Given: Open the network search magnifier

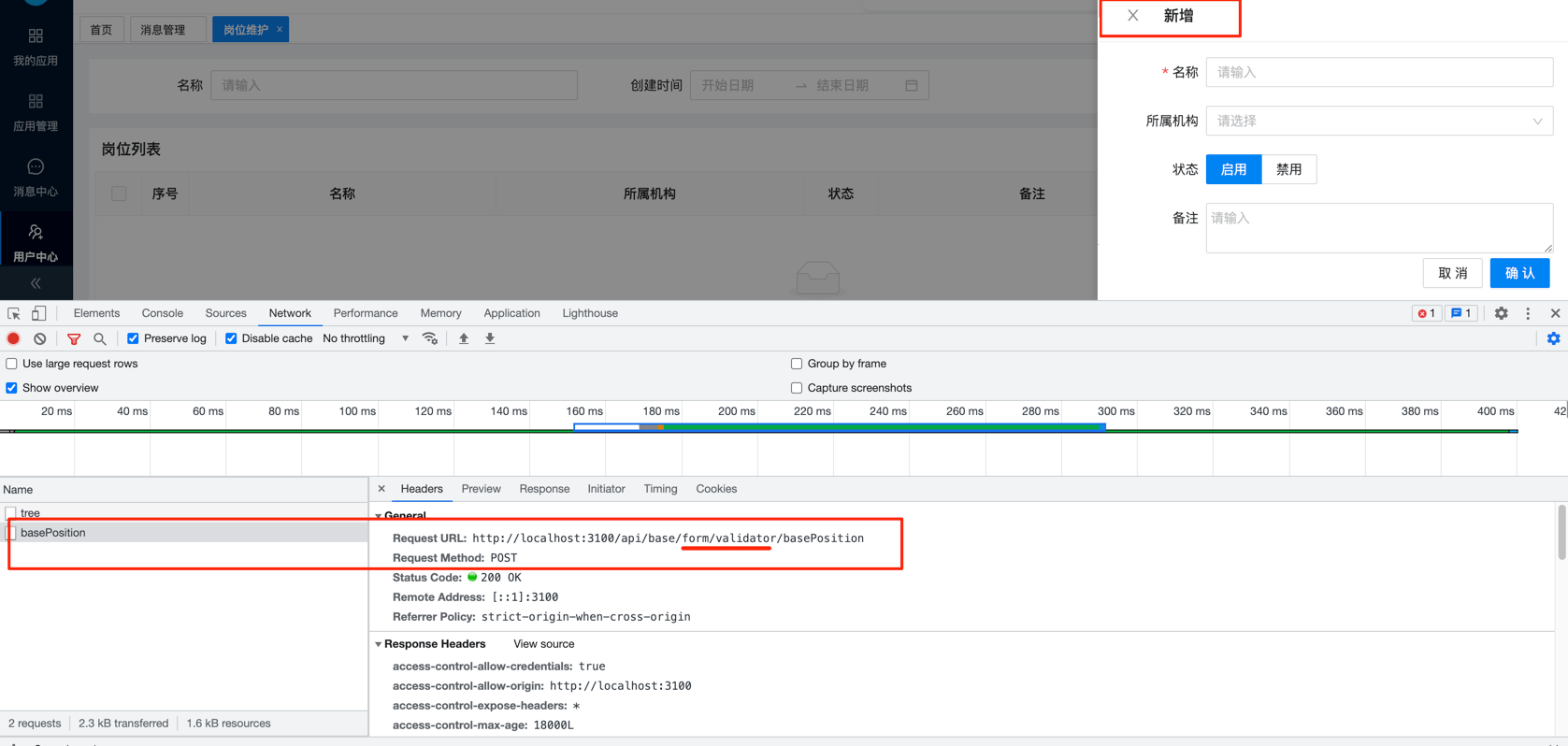Looking at the screenshot, I should (99, 338).
